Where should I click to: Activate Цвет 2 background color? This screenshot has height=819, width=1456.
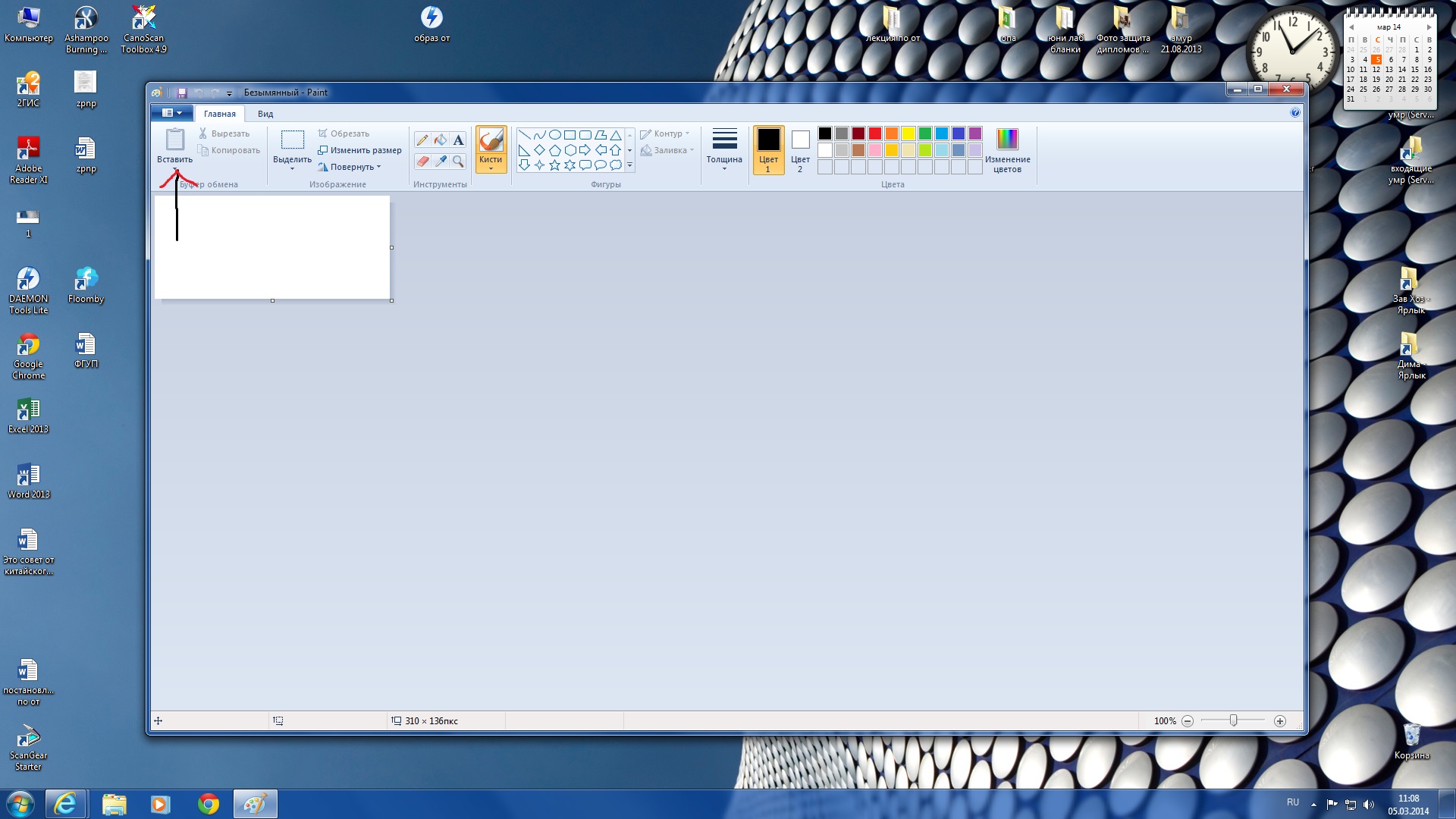click(800, 149)
